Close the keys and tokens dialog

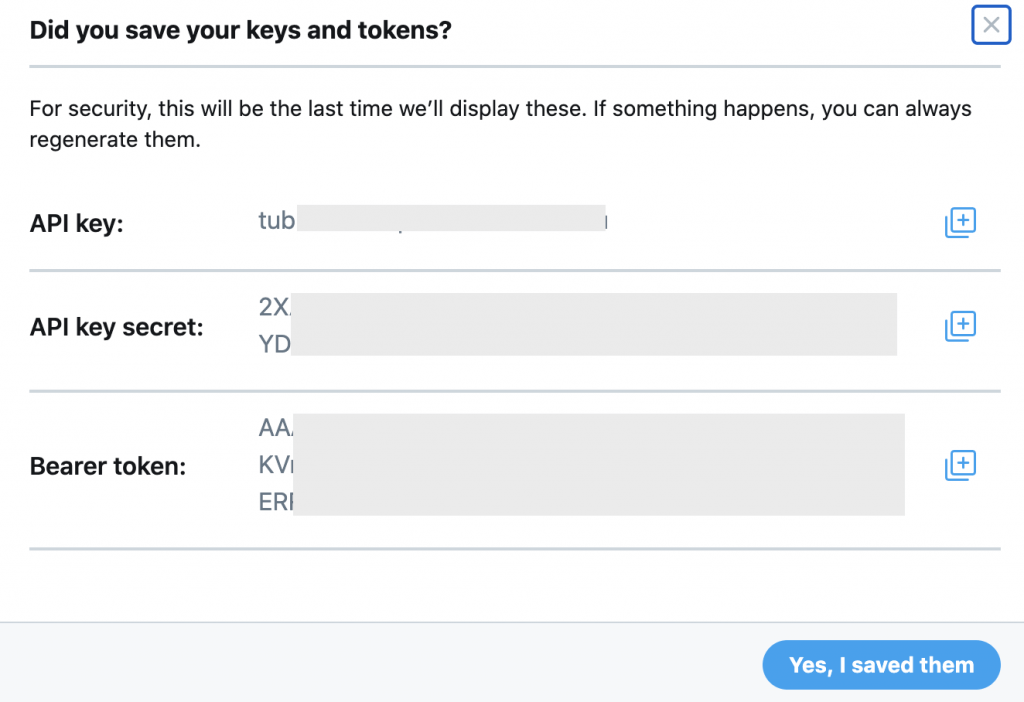pos(991,25)
